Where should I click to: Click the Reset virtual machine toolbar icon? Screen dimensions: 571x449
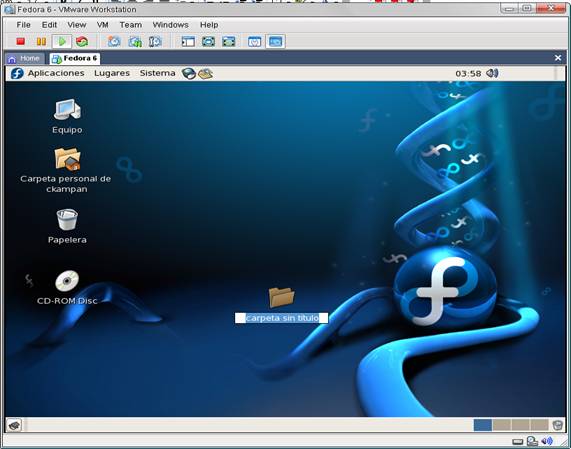pos(82,42)
